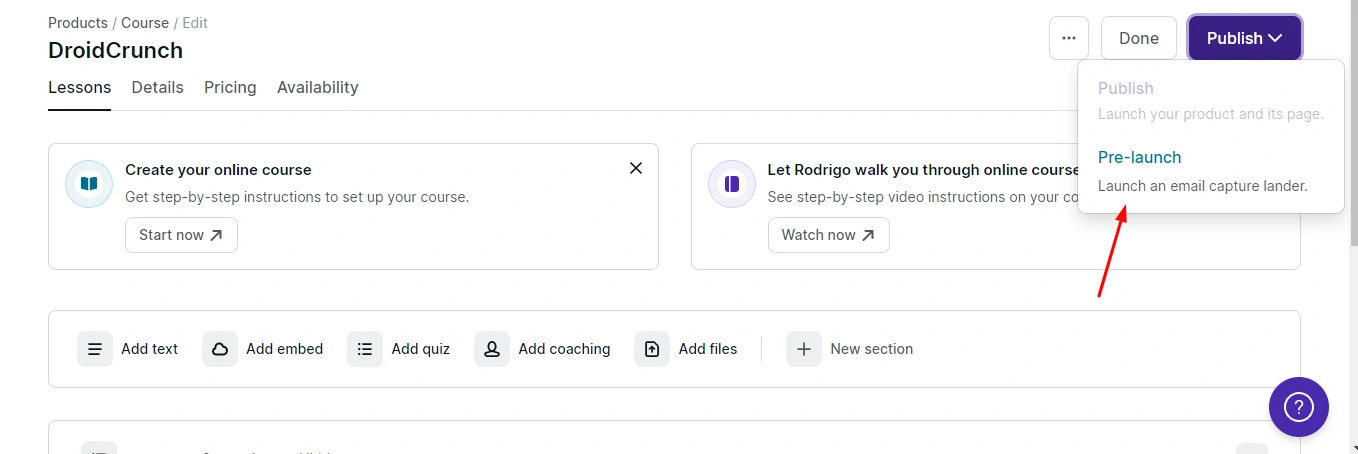The width and height of the screenshot is (1358, 454).
Task: Click the DroidCrunch course title
Action: point(115,50)
